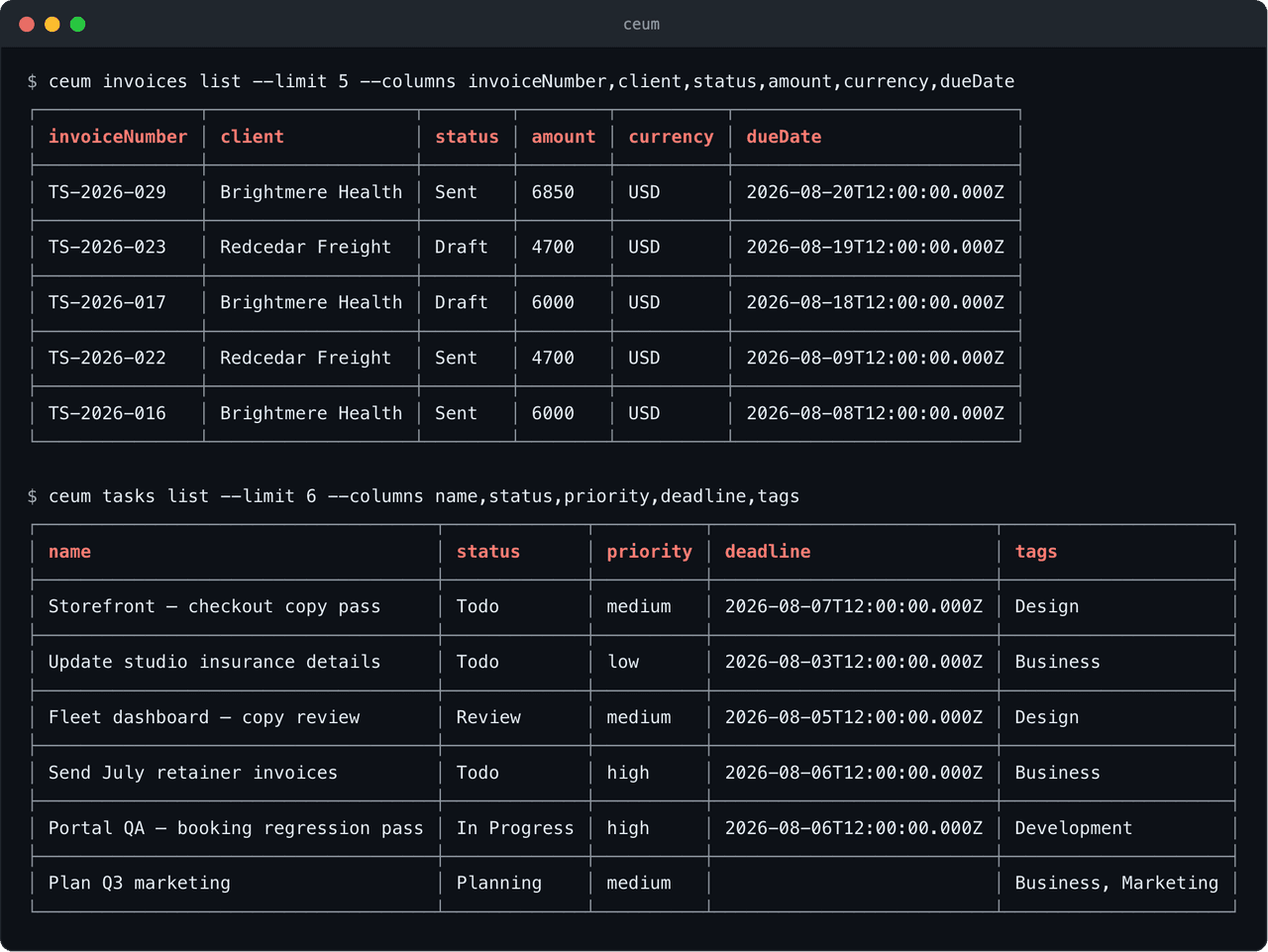Click the 'ceum tasks list' command line
1268x952 pixels.
413,496
